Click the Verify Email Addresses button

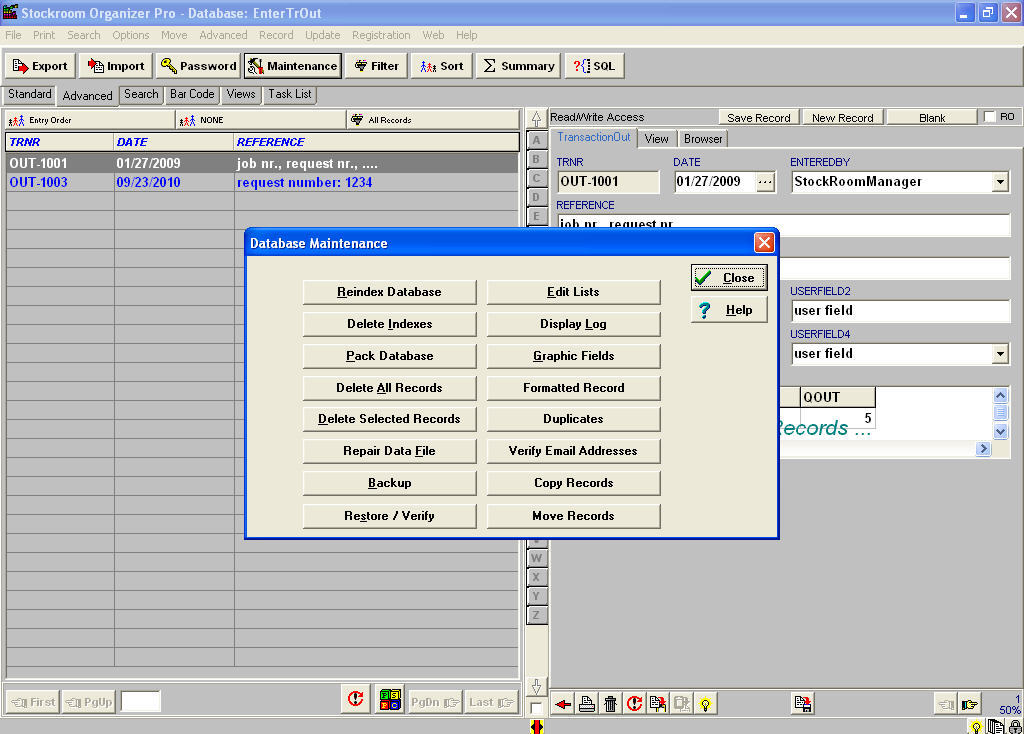(573, 451)
